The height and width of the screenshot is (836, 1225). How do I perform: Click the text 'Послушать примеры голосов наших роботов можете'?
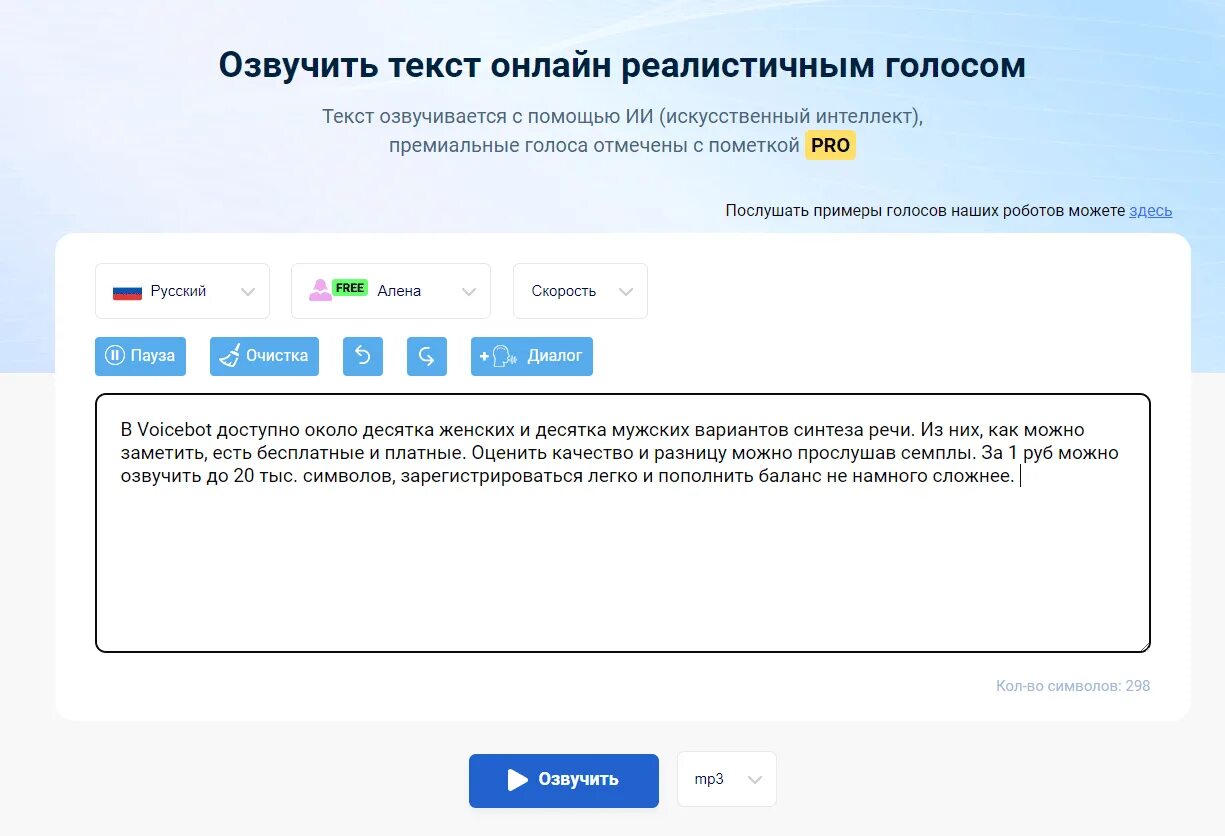point(925,210)
